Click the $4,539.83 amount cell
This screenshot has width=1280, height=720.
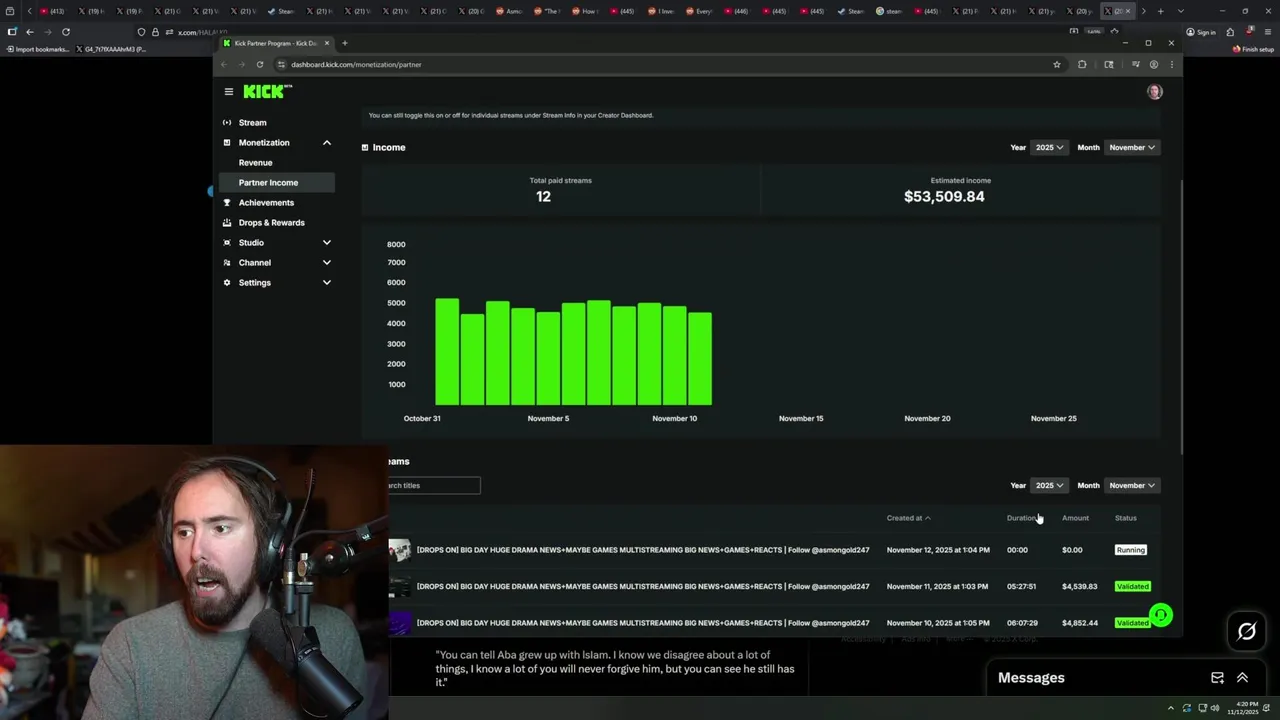1079,587
